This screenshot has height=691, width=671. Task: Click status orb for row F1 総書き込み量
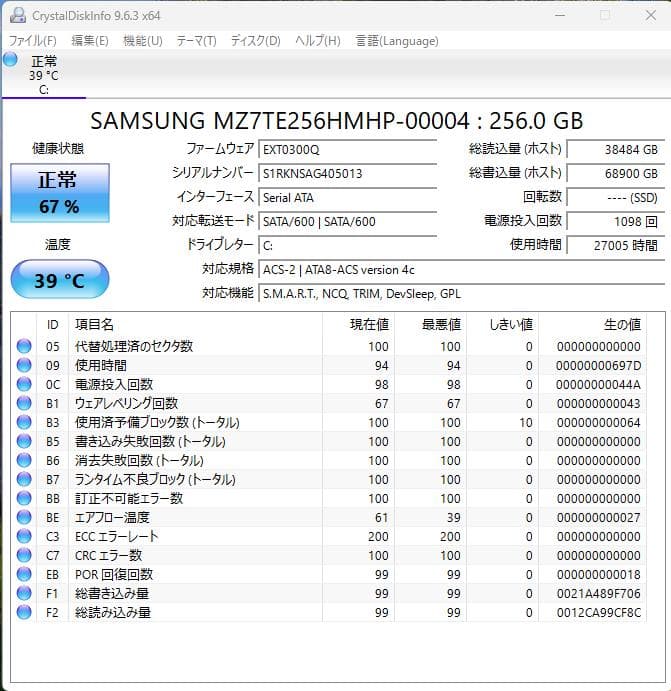coord(24,593)
